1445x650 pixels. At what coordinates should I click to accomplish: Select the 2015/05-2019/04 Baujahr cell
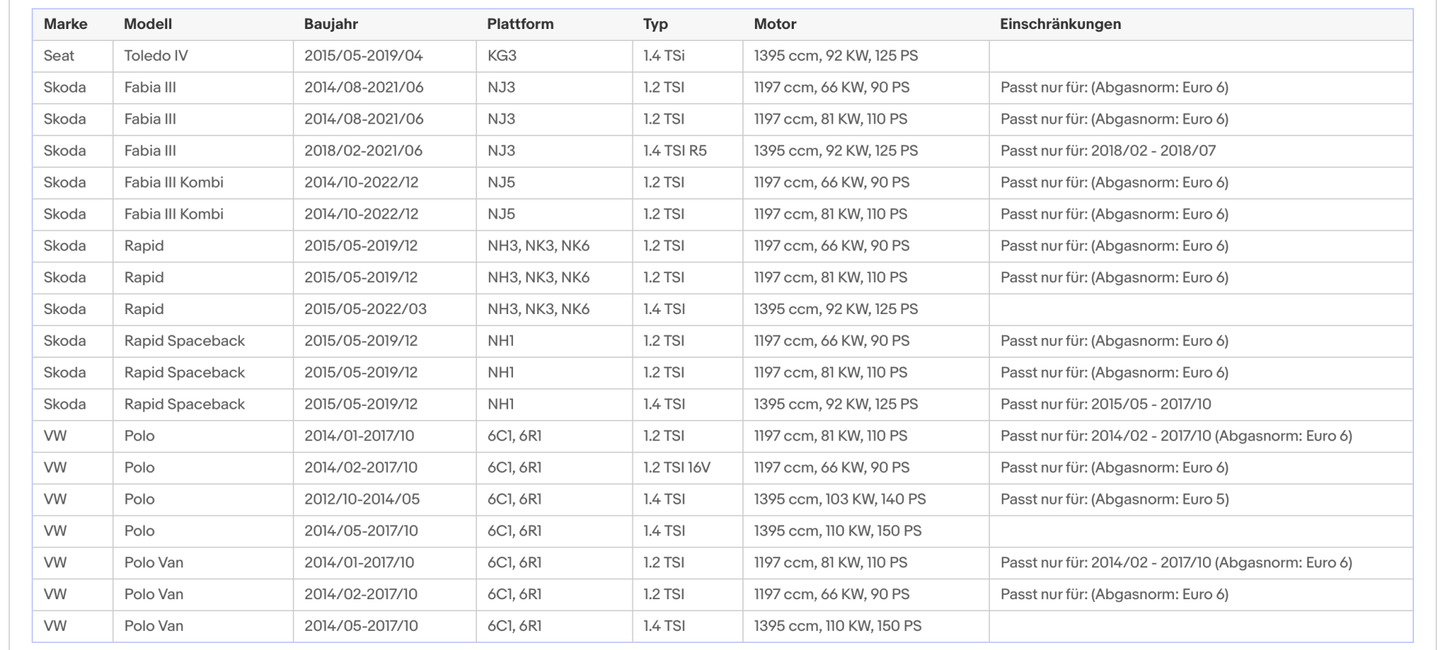363,56
